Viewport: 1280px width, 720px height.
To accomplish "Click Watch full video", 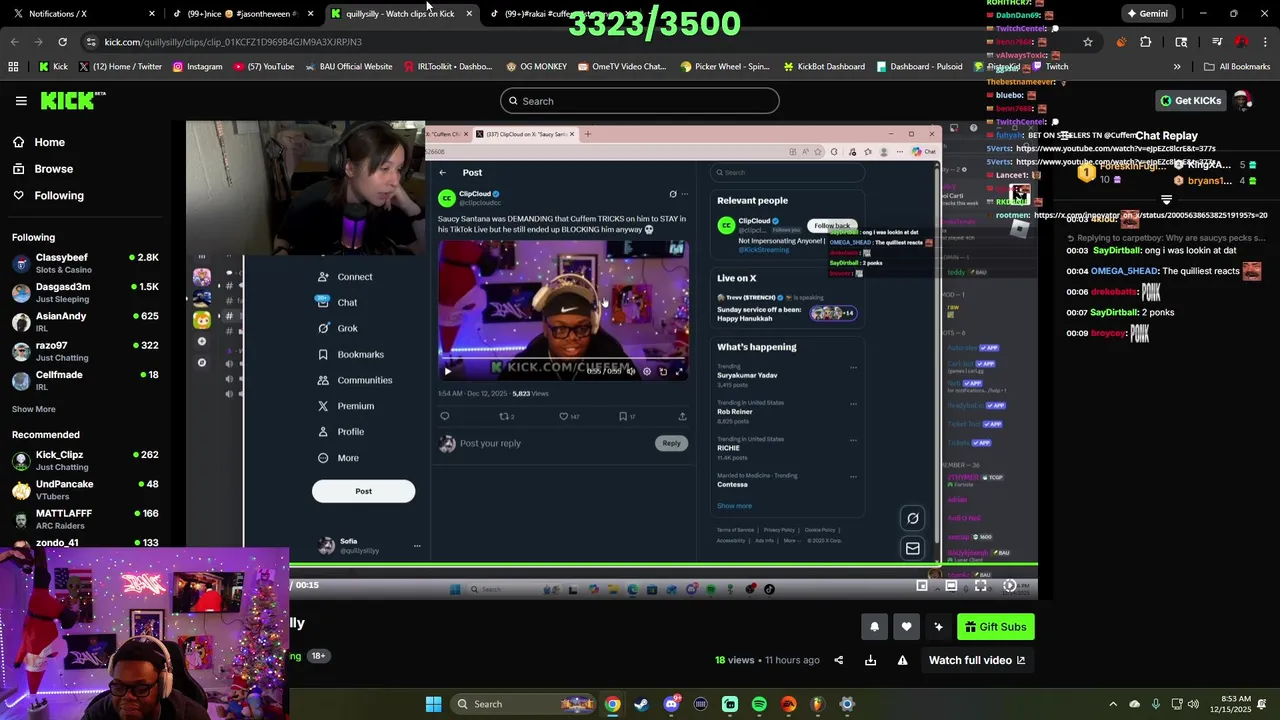I will click(977, 660).
